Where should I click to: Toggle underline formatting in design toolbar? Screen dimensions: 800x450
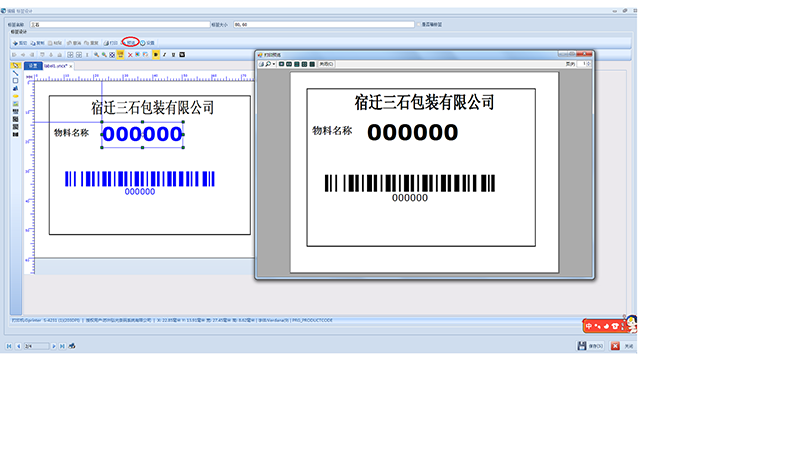pos(173,55)
